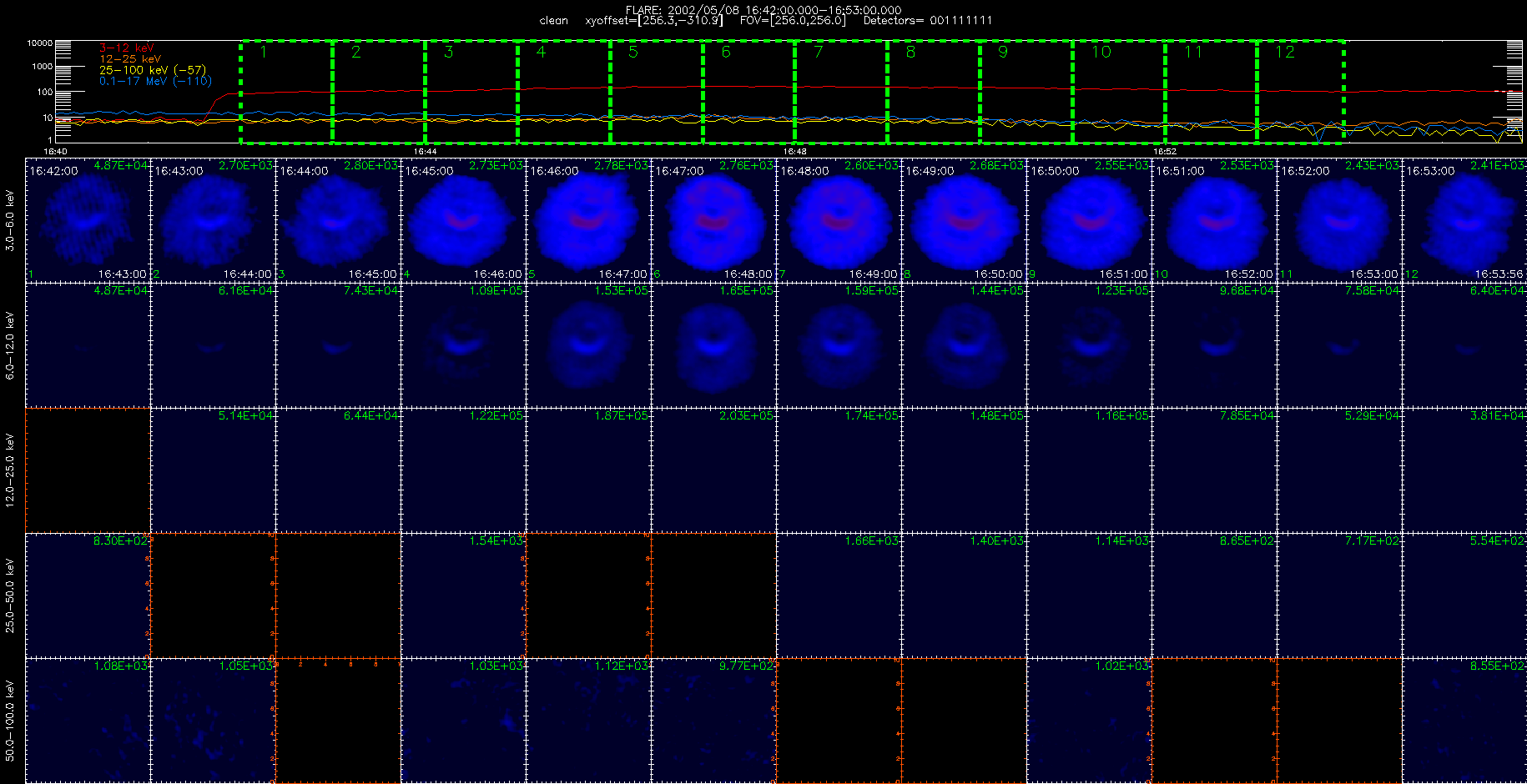1527x784 pixels.
Task: Open 3.0-6.0 keV image for interval 12
Action: point(1464,220)
